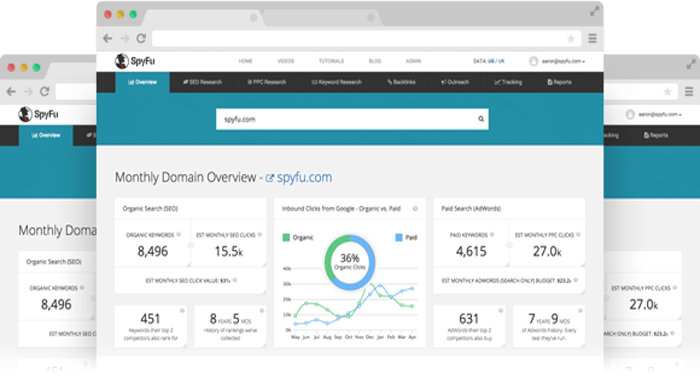Open Backlinks tab
The height and width of the screenshot is (380, 700).
click(401, 82)
